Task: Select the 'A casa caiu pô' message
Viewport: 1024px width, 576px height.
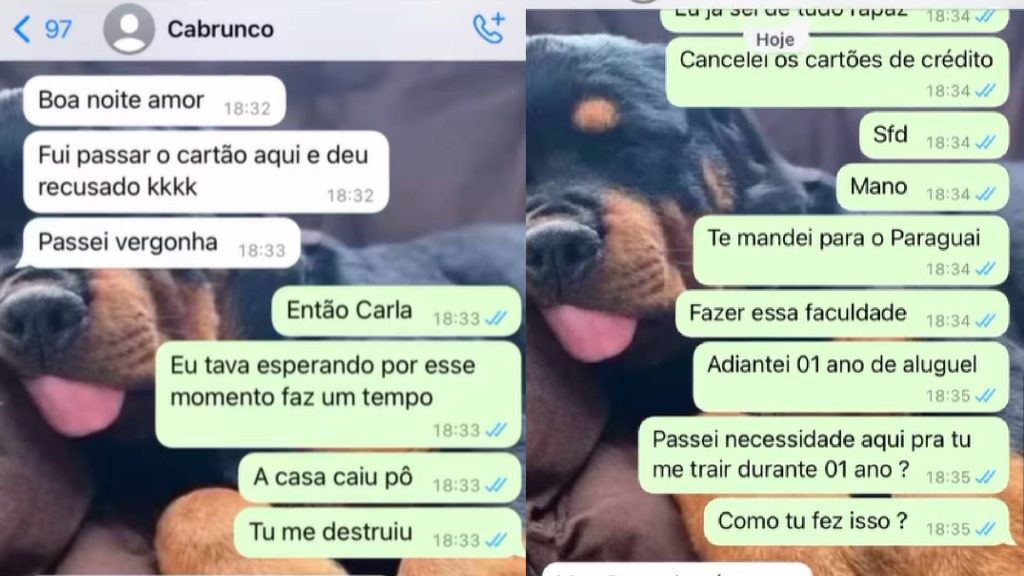Action: tap(379, 478)
